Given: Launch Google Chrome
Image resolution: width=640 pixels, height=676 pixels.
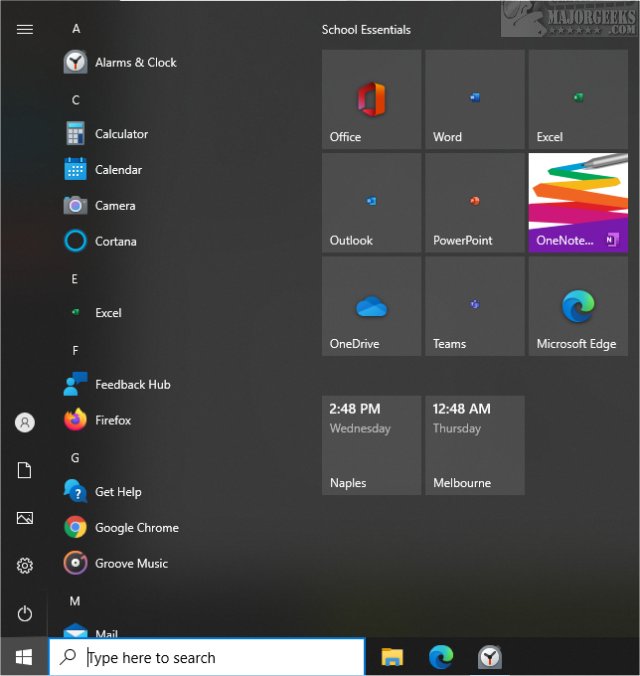Looking at the screenshot, I should (x=121, y=527).
